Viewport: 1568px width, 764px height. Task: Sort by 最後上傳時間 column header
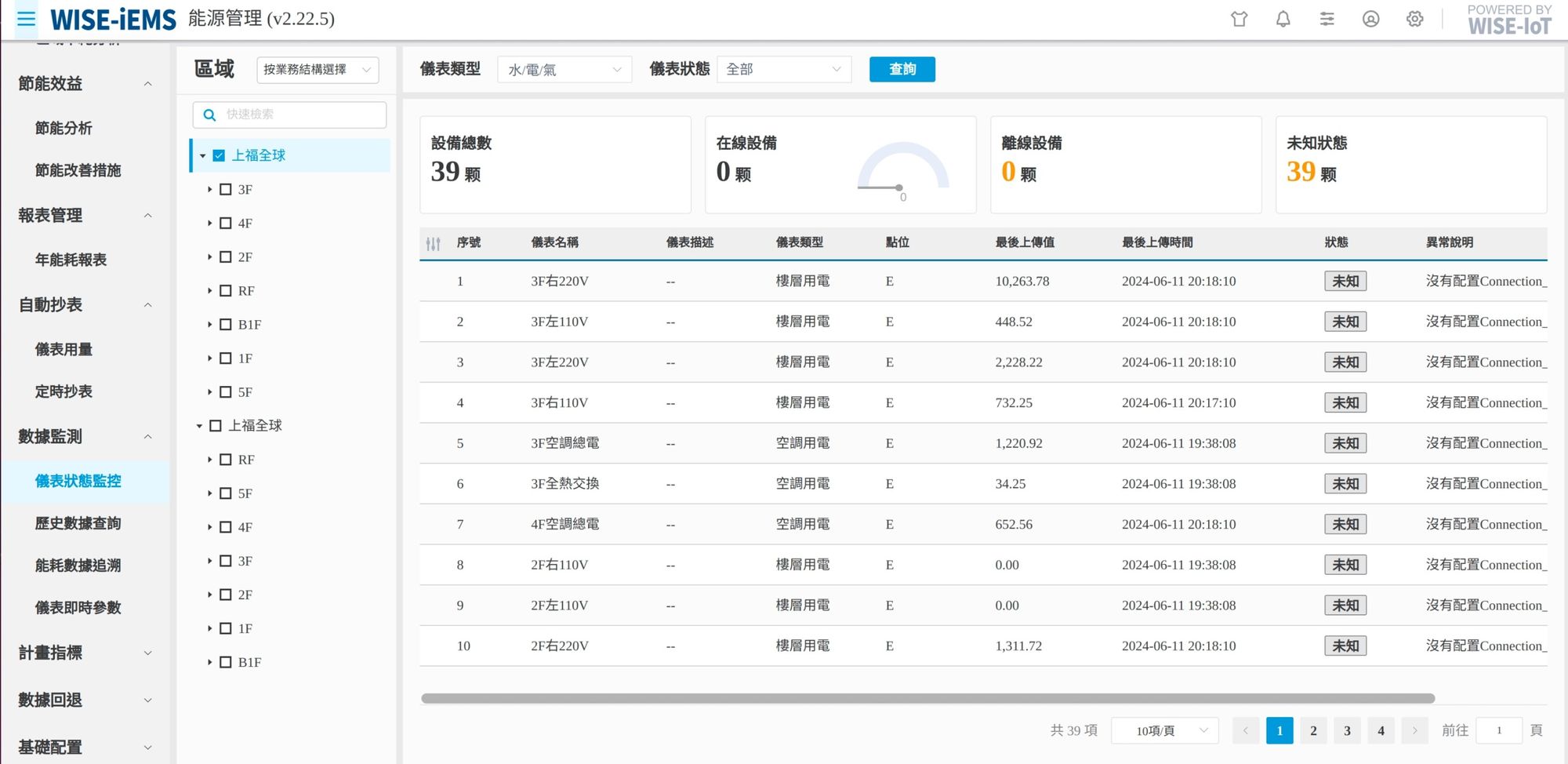coord(1157,242)
